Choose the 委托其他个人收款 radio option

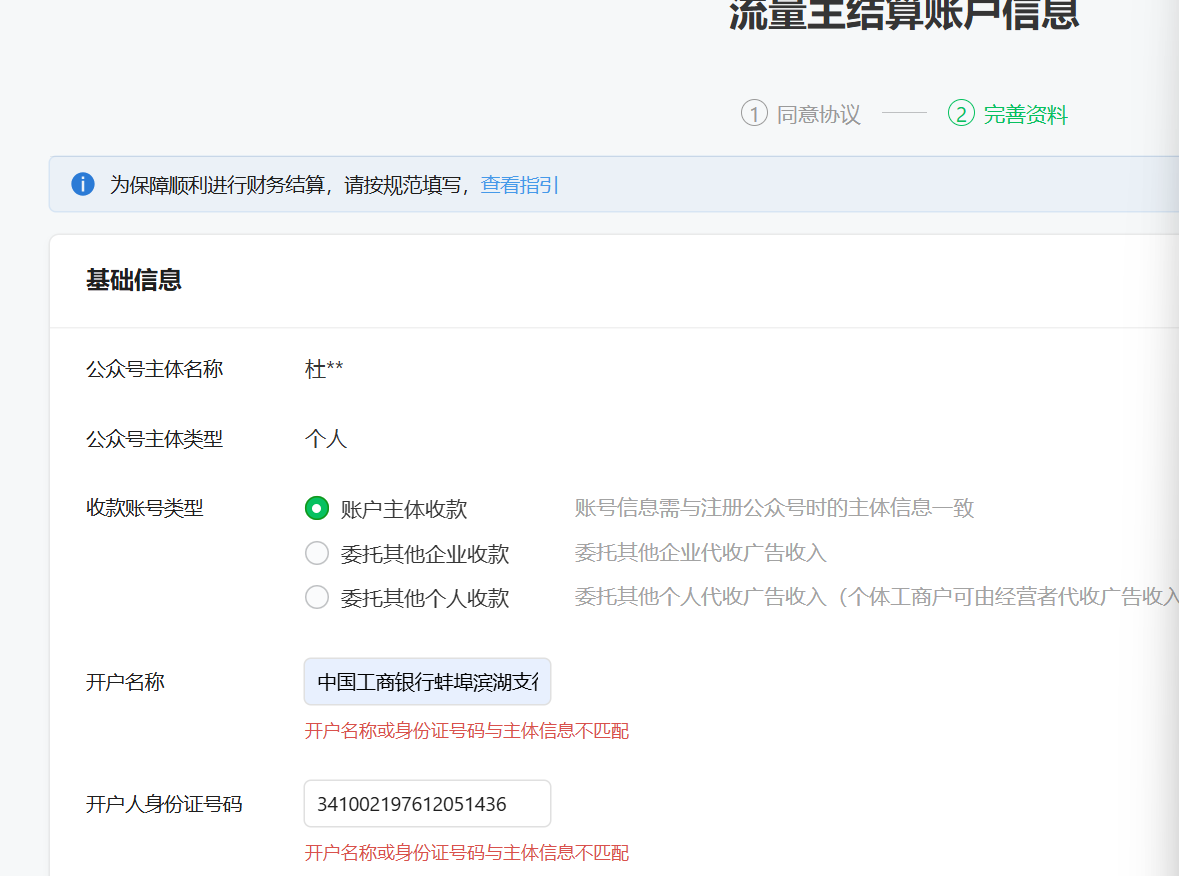click(x=317, y=598)
